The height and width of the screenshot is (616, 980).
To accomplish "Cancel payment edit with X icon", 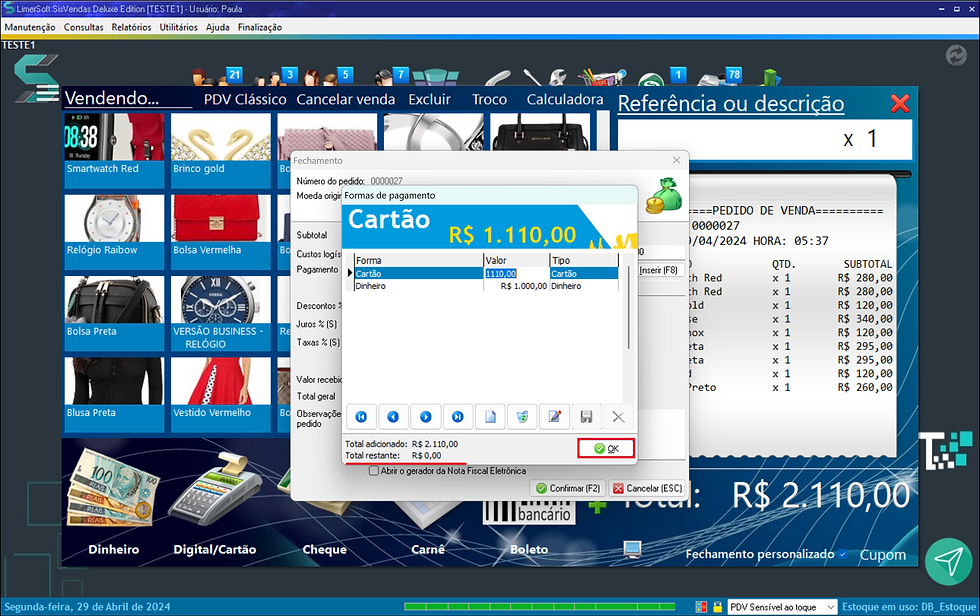I will click(618, 417).
